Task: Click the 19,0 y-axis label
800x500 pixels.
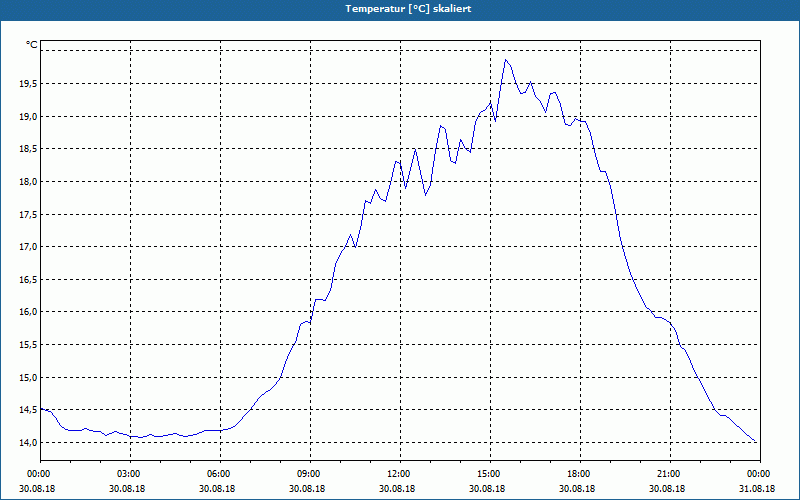Action: click(x=29, y=117)
